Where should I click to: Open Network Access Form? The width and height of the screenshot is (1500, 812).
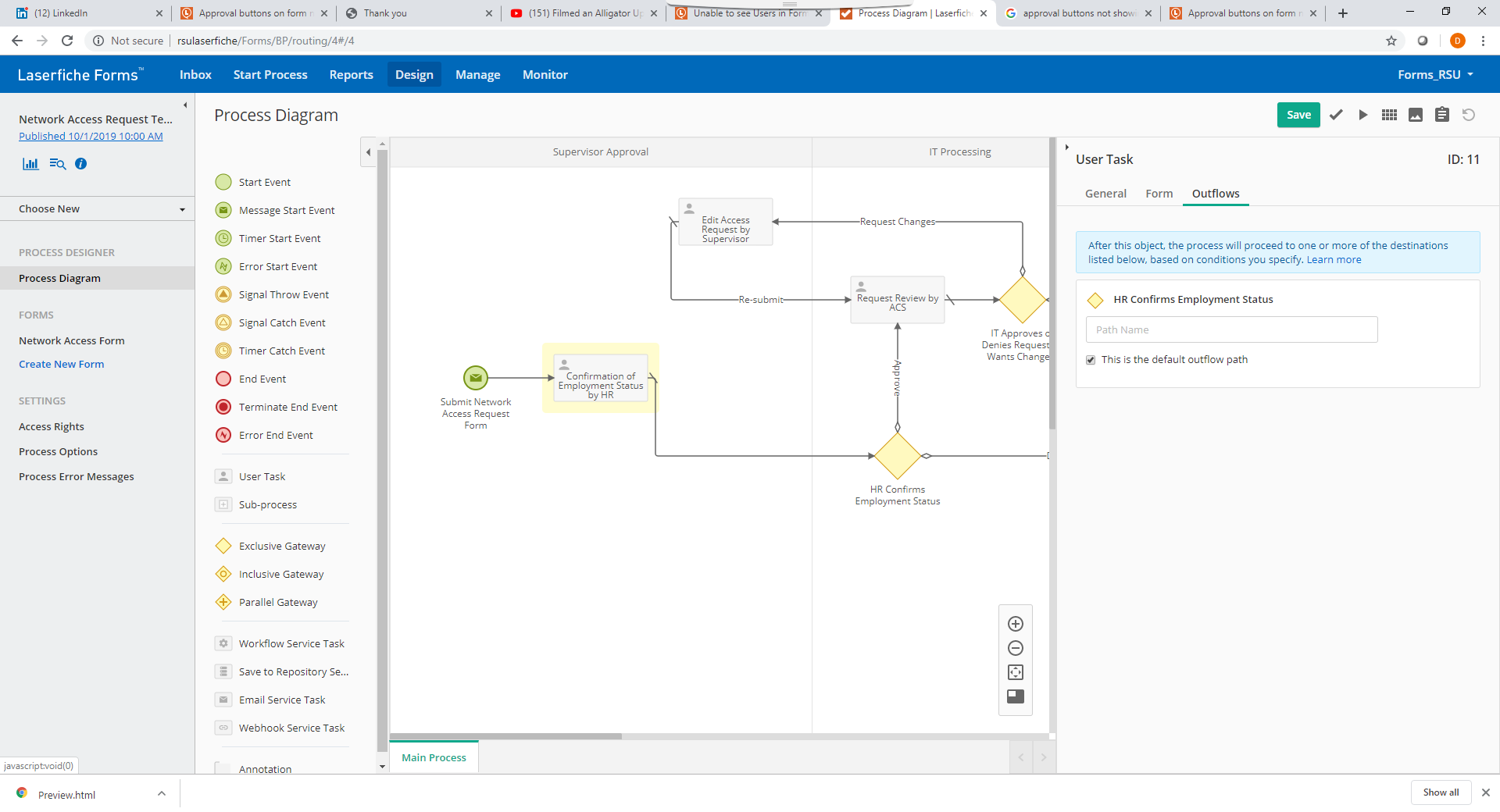point(72,340)
